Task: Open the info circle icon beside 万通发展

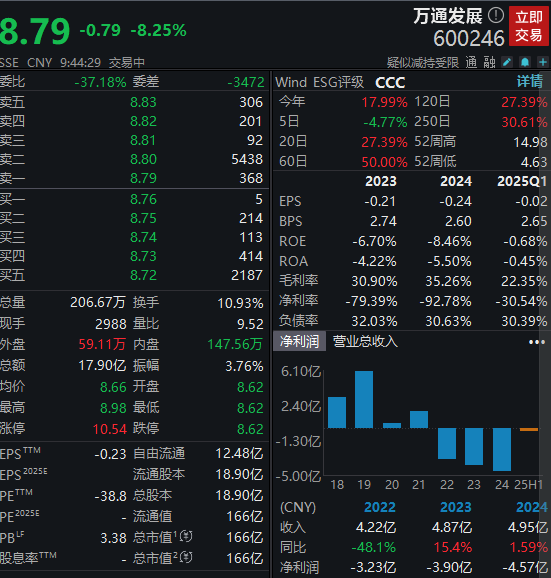Action: coord(496,15)
